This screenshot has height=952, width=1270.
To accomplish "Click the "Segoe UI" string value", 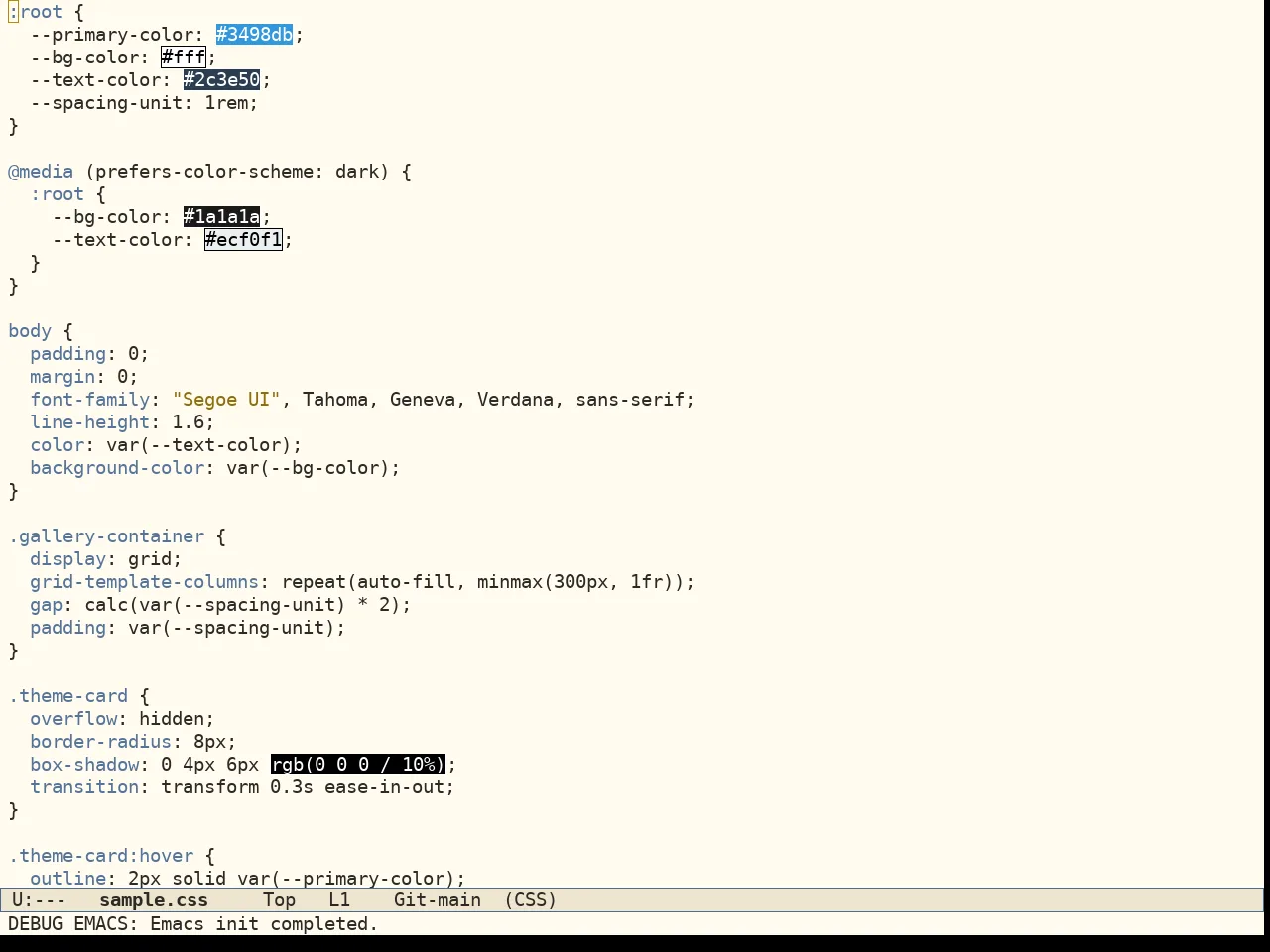I will point(226,400).
